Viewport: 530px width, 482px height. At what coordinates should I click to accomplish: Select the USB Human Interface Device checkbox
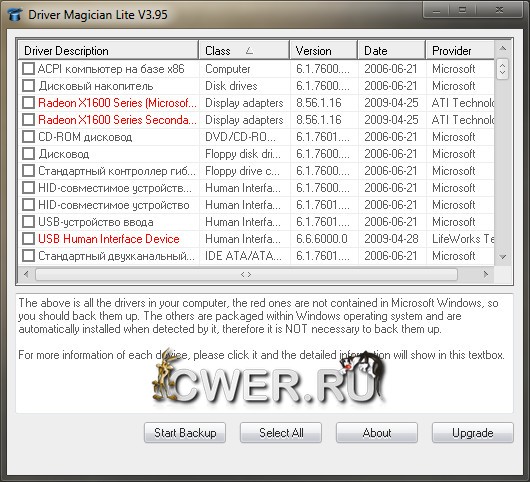coord(28,239)
